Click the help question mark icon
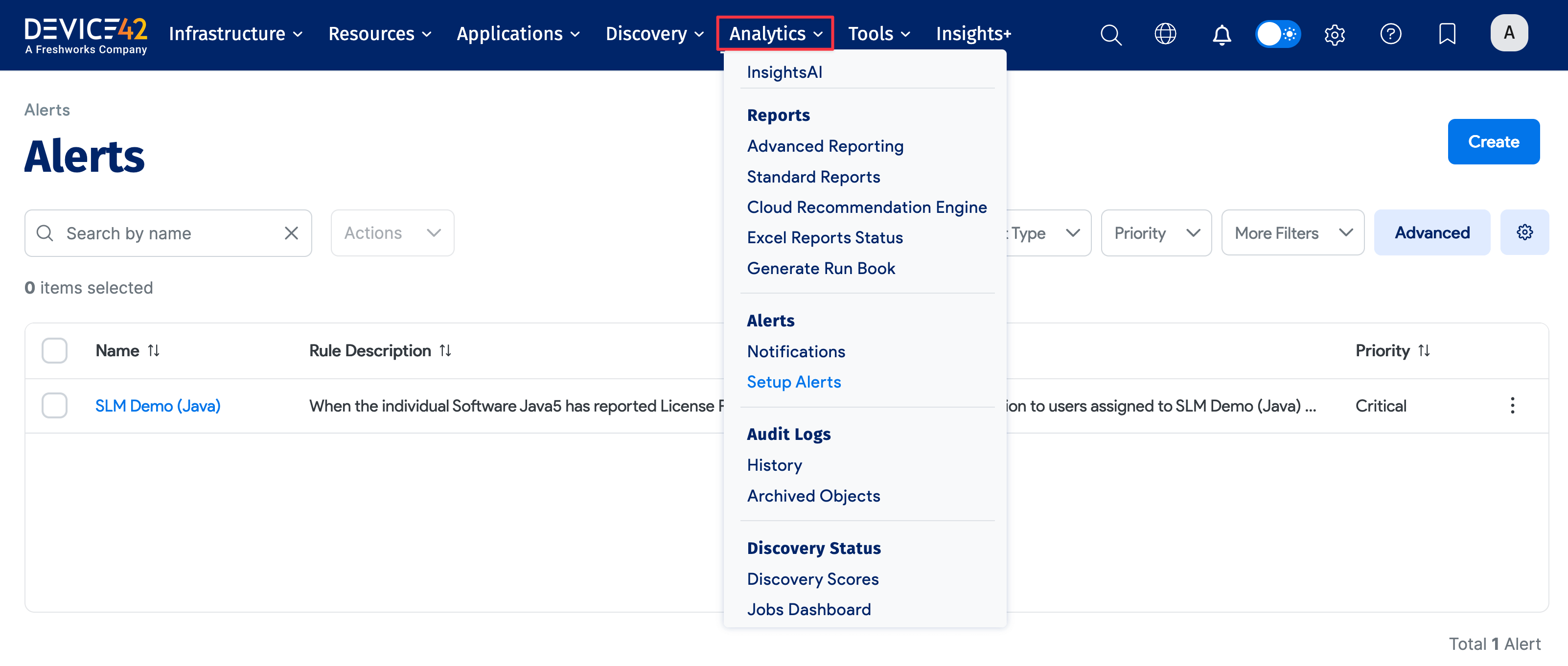This screenshot has width=1568, height=666. [1391, 34]
